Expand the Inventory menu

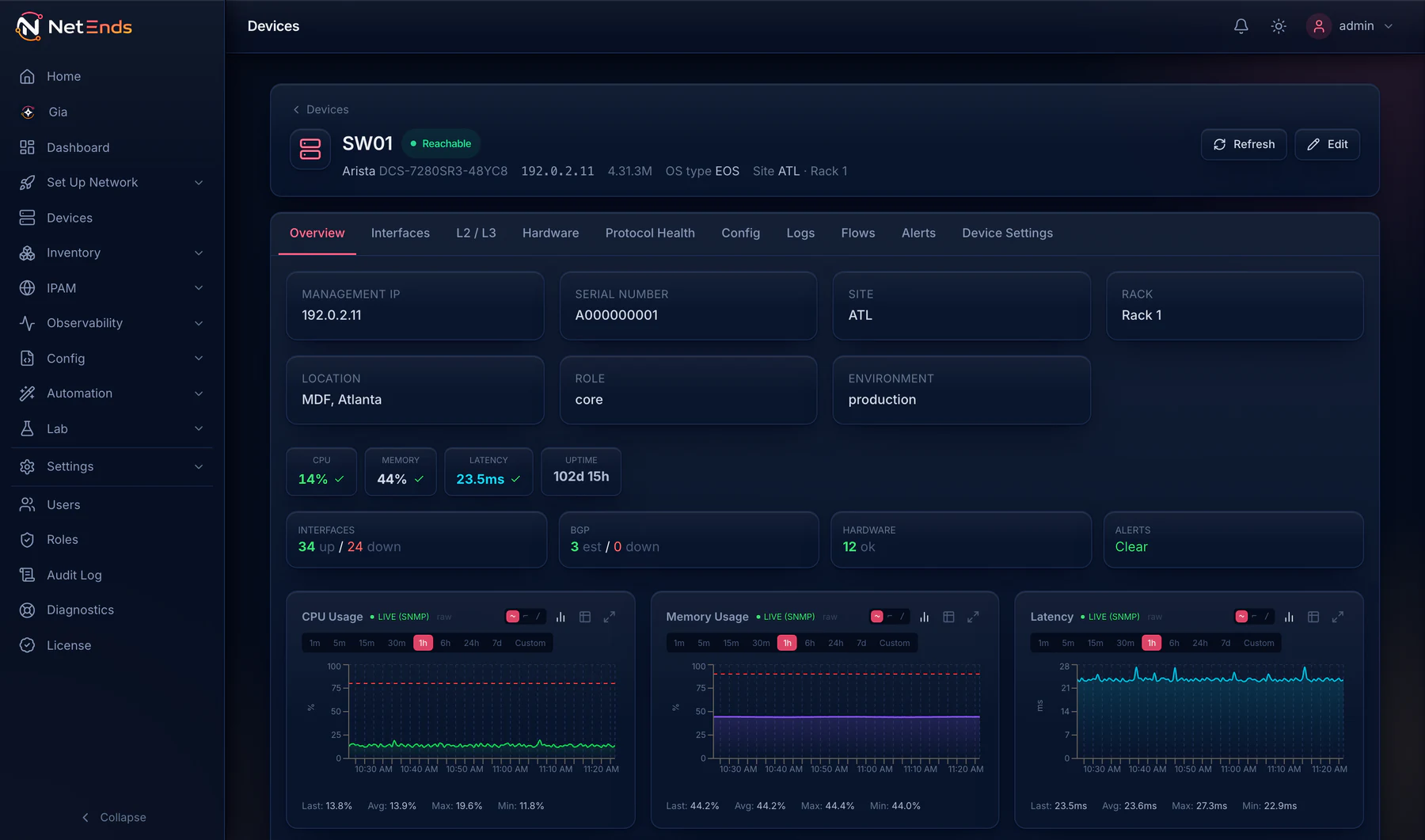[x=112, y=253]
